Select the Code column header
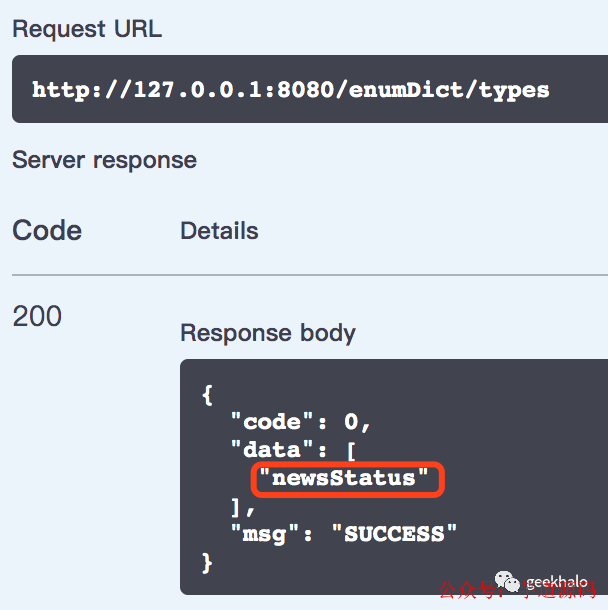 pyautogui.click(x=47, y=230)
